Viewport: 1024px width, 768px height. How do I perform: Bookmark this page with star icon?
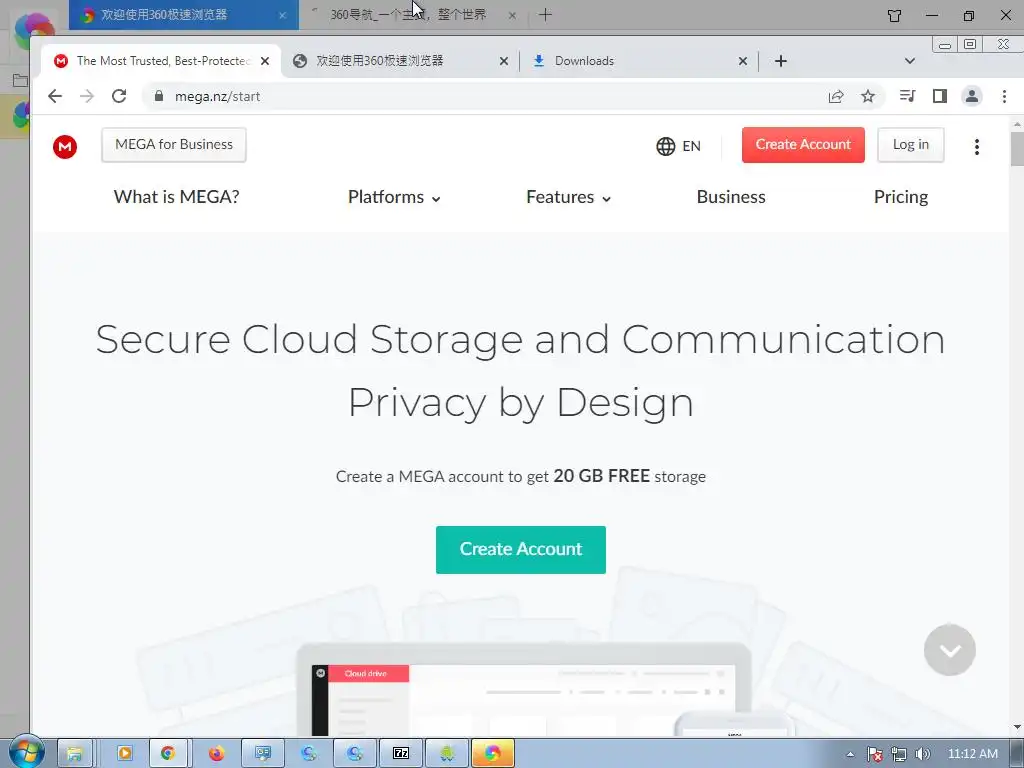tap(868, 97)
